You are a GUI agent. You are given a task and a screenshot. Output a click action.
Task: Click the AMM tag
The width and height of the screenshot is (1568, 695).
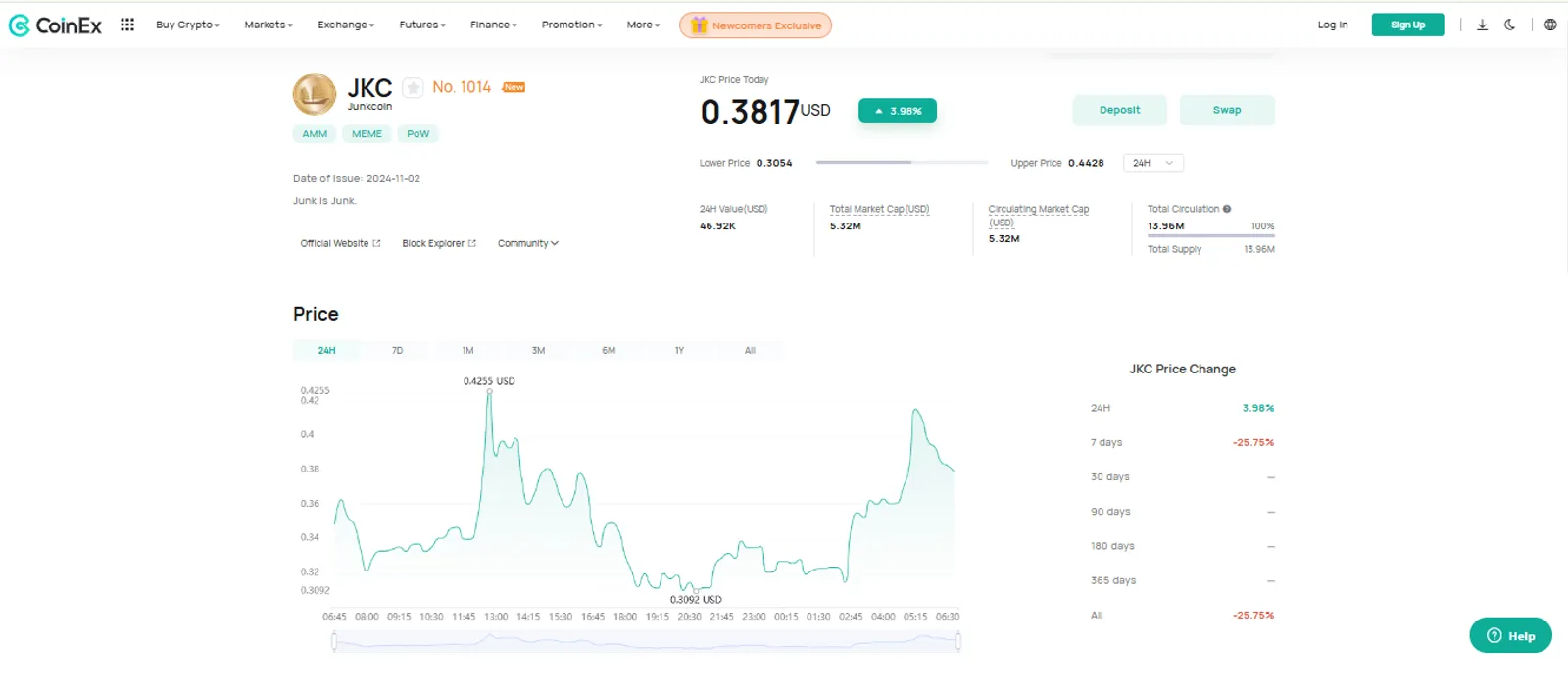(315, 134)
